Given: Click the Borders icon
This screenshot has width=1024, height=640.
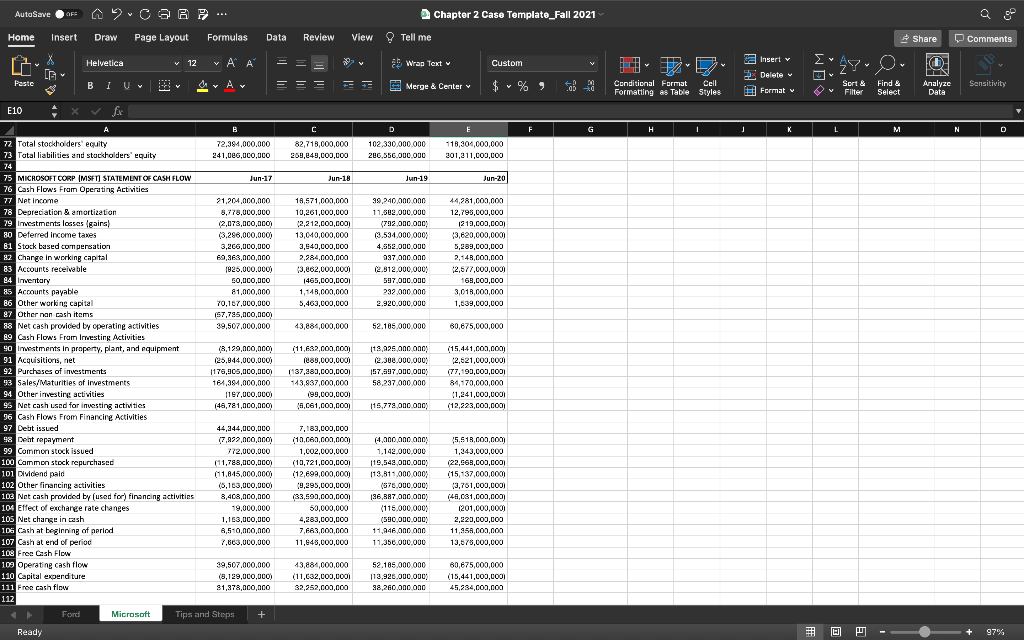Looking at the screenshot, I should pos(165,86).
